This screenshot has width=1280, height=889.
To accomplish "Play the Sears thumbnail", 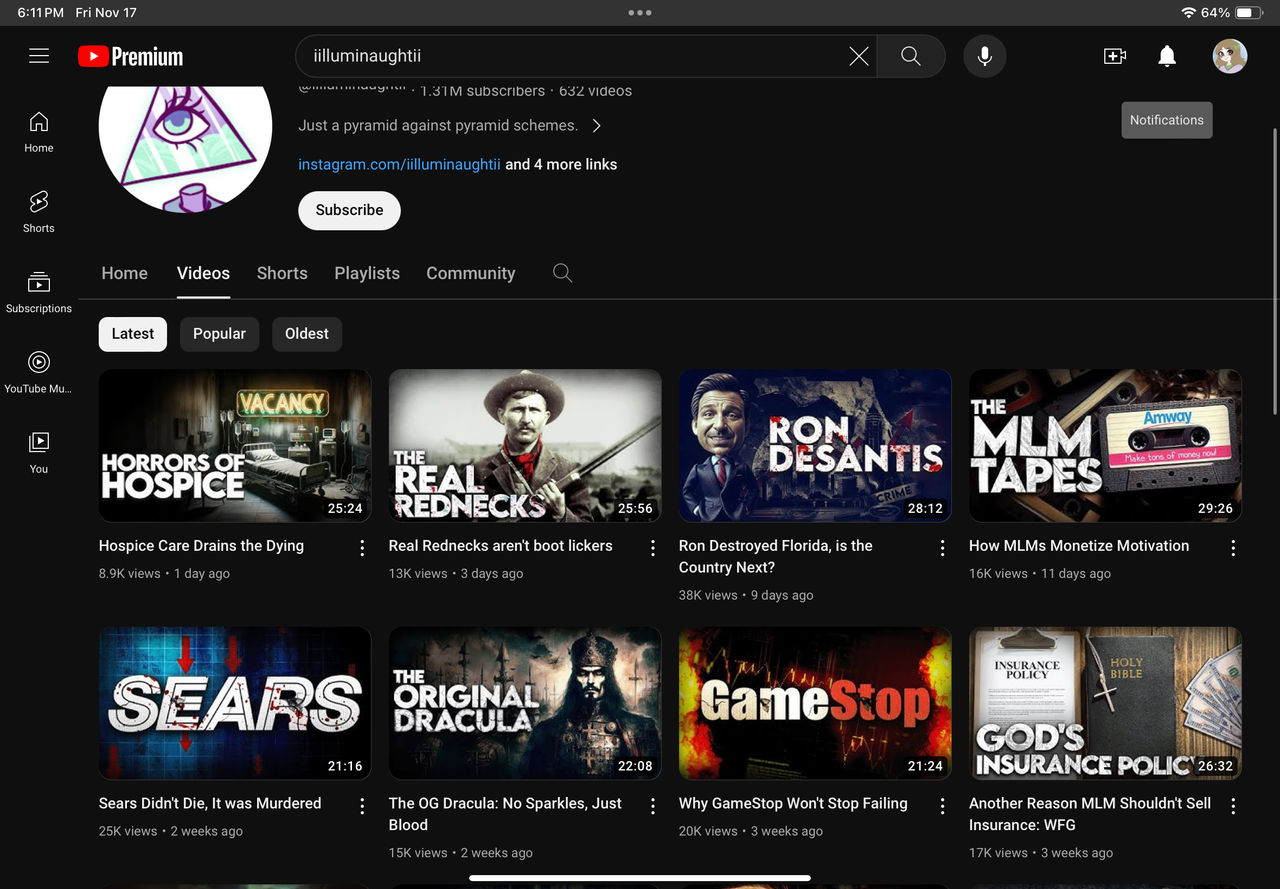I will click(x=235, y=703).
